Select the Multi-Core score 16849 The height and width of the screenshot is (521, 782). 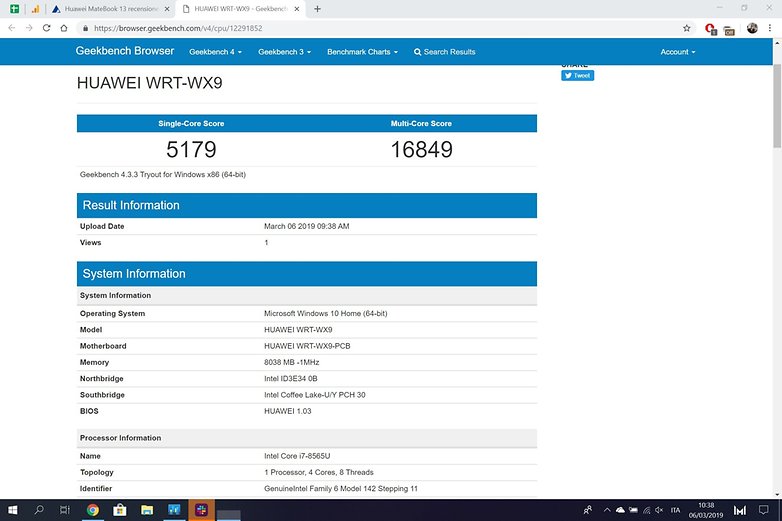(421, 149)
